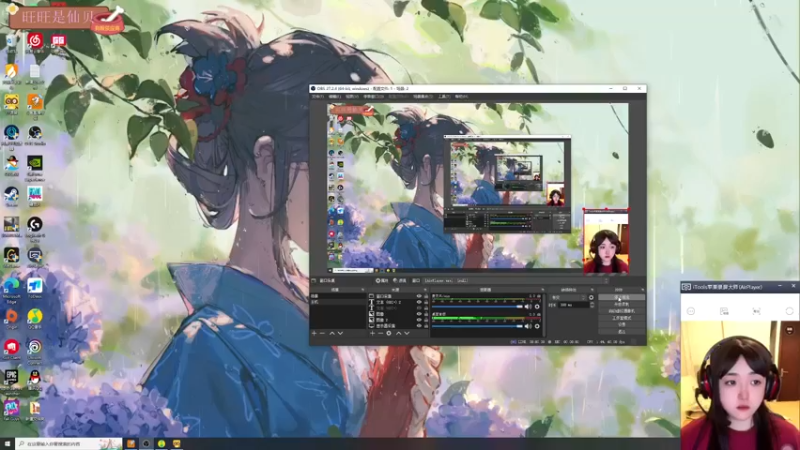Click the 开始录制 start recording button

click(621, 304)
